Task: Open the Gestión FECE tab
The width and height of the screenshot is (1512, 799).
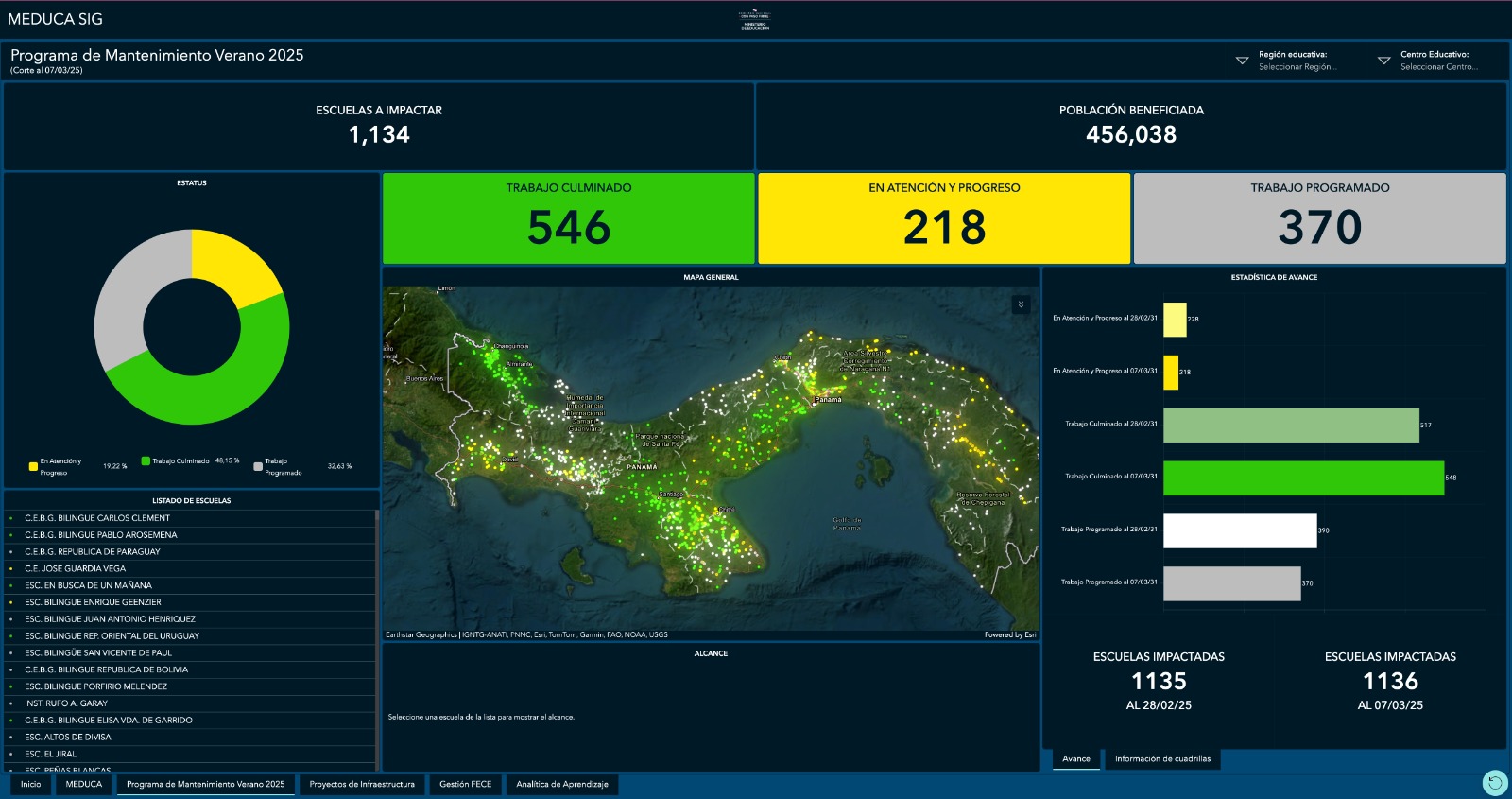Action: pyautogui.click(x=465, y=784)
